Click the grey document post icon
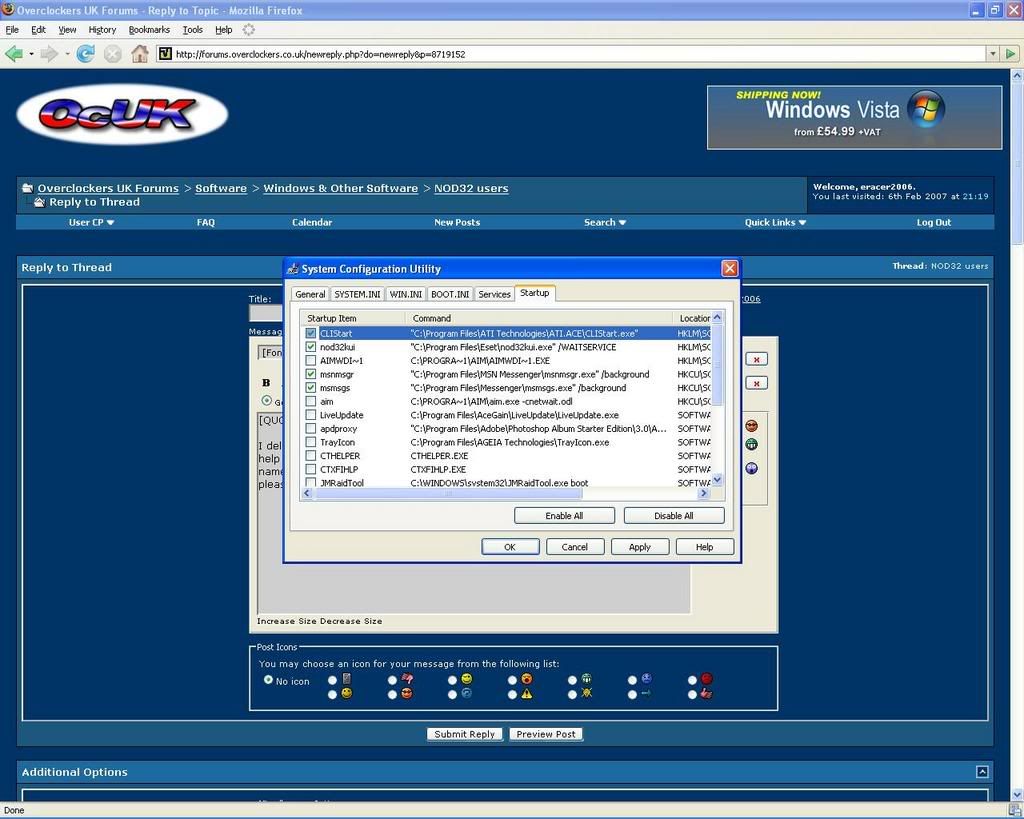Screen dimensions: 1024x819 pyautogui.click(x=346, y=679)
